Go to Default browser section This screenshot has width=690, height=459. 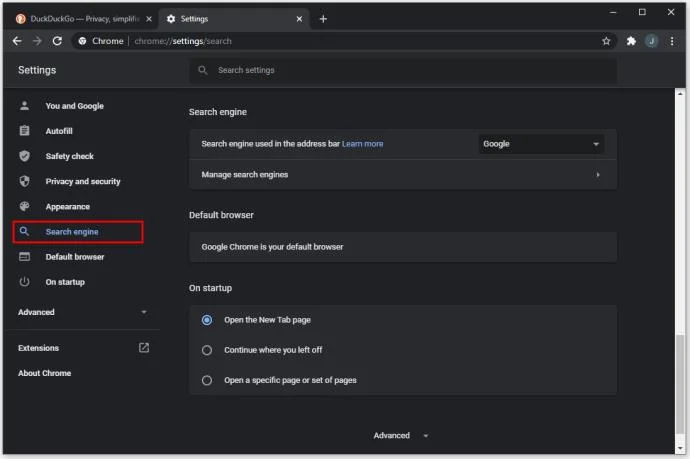pos(75,257)
